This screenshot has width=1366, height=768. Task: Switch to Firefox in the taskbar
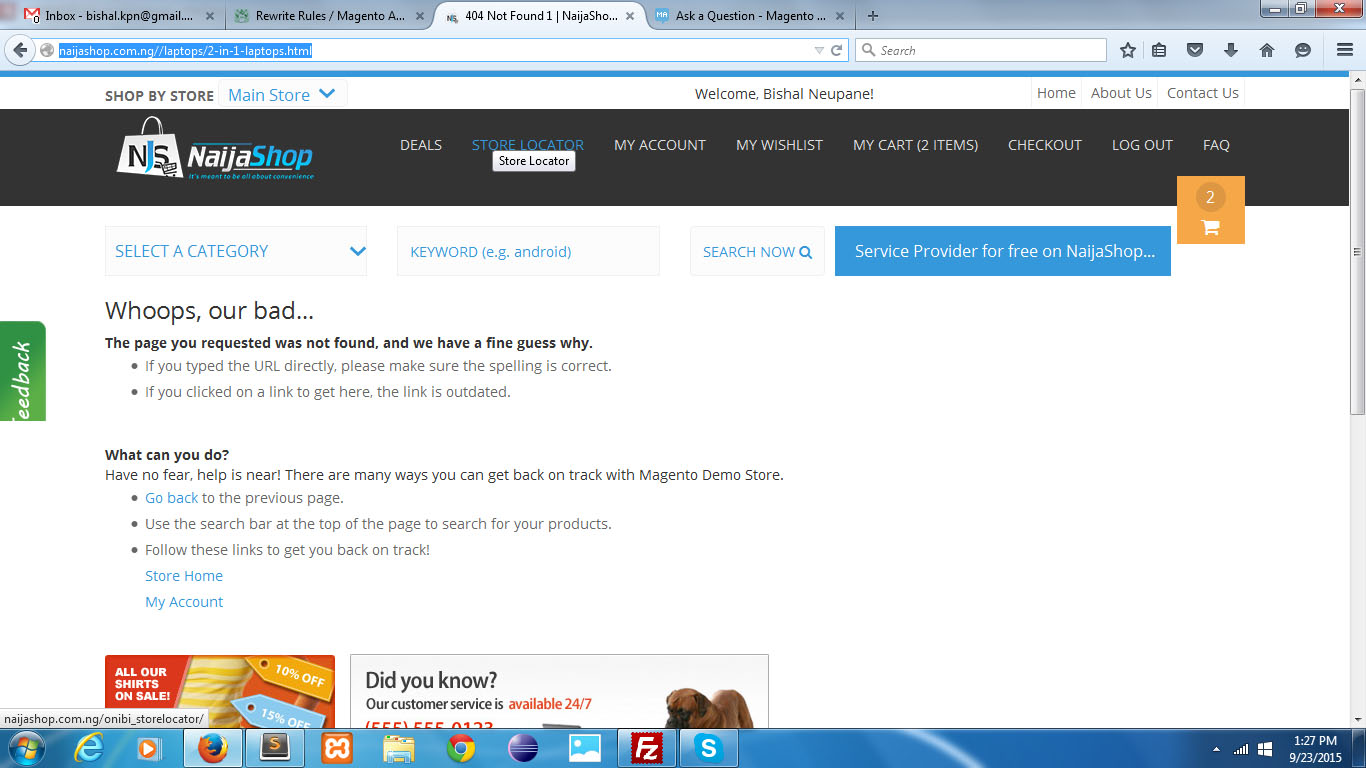pos(212,748)
